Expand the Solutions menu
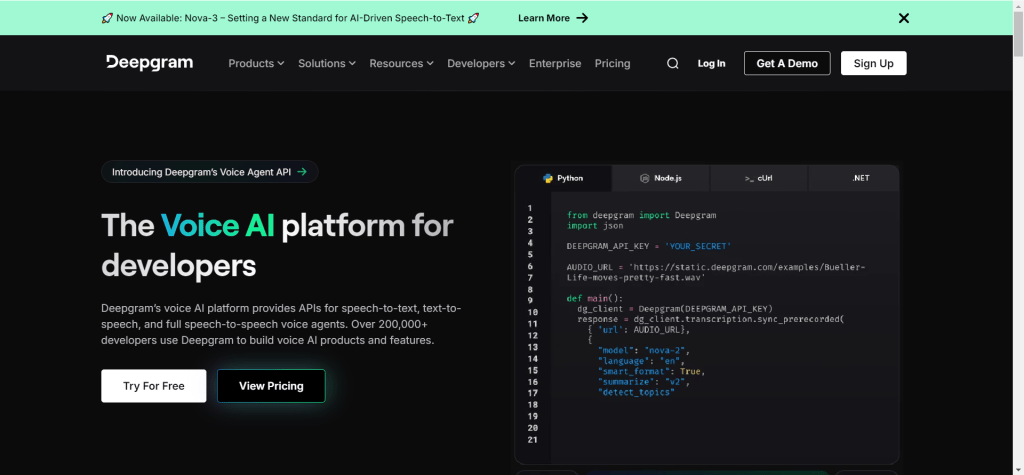The width and height of the screenshot is (1024, 475). (327, 63)
